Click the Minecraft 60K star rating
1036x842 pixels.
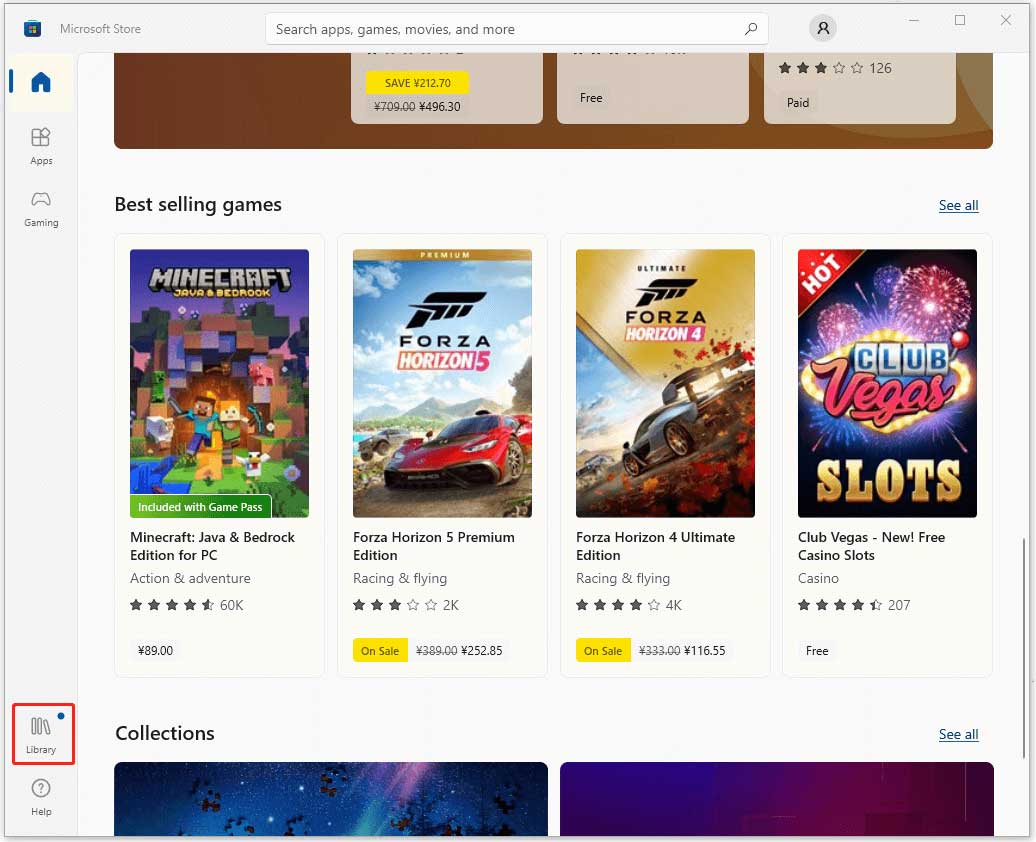(x=187, y=605)
